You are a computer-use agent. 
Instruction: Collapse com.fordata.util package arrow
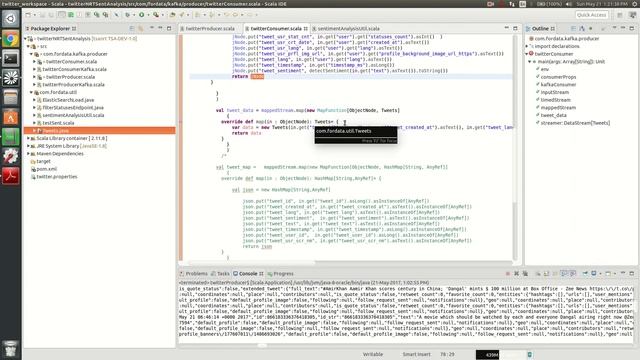coord(31,92)
